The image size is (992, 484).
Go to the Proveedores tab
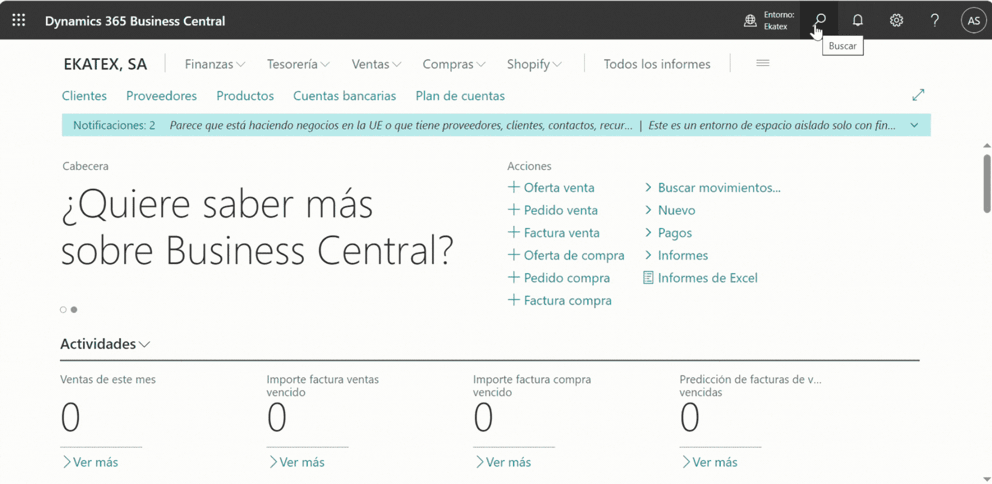[161, 96]
